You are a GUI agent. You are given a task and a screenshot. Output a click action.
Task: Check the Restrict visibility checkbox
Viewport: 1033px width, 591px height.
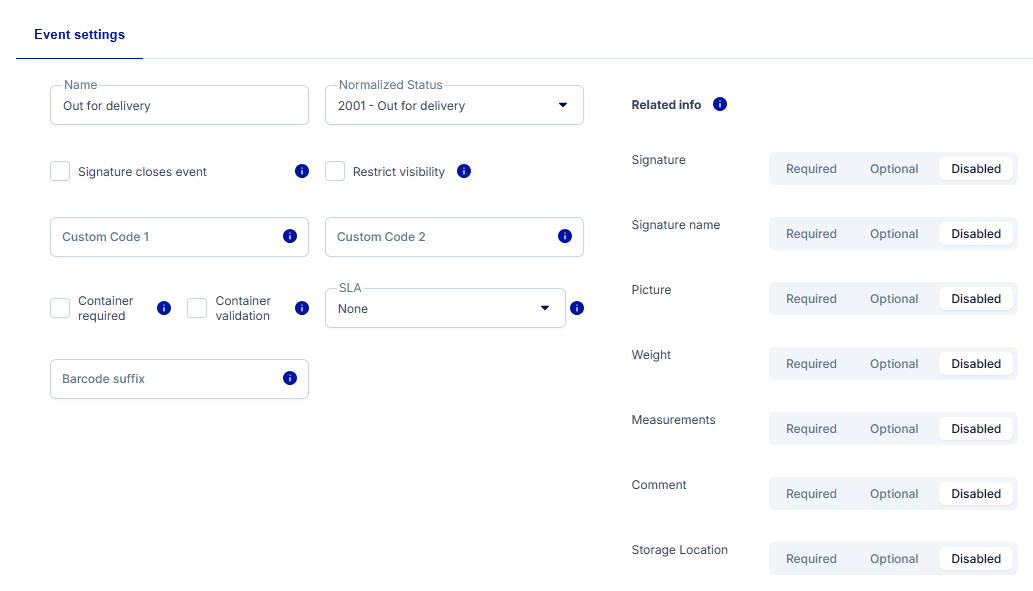tap(335, 171)
